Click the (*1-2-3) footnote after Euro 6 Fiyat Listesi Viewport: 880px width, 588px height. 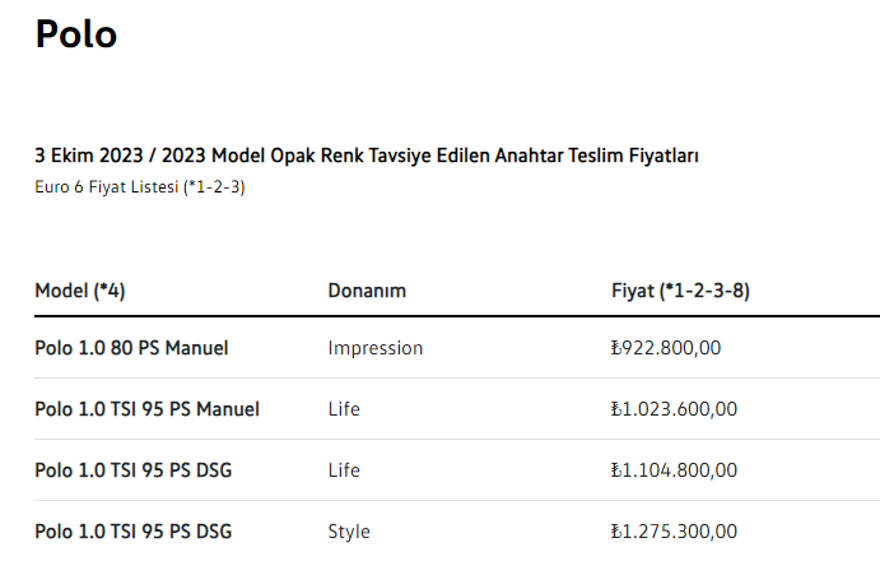pyautogui.click(x=214, y=188)
